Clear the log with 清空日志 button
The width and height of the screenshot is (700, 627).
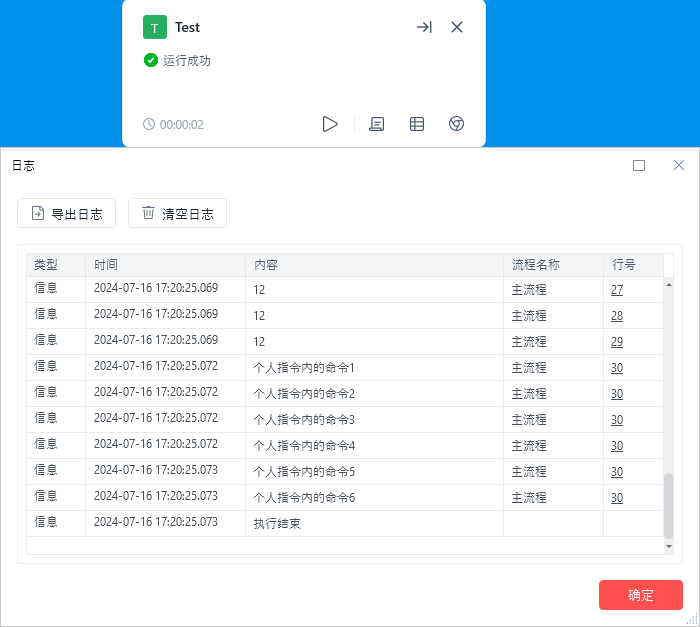click(177, 213)
